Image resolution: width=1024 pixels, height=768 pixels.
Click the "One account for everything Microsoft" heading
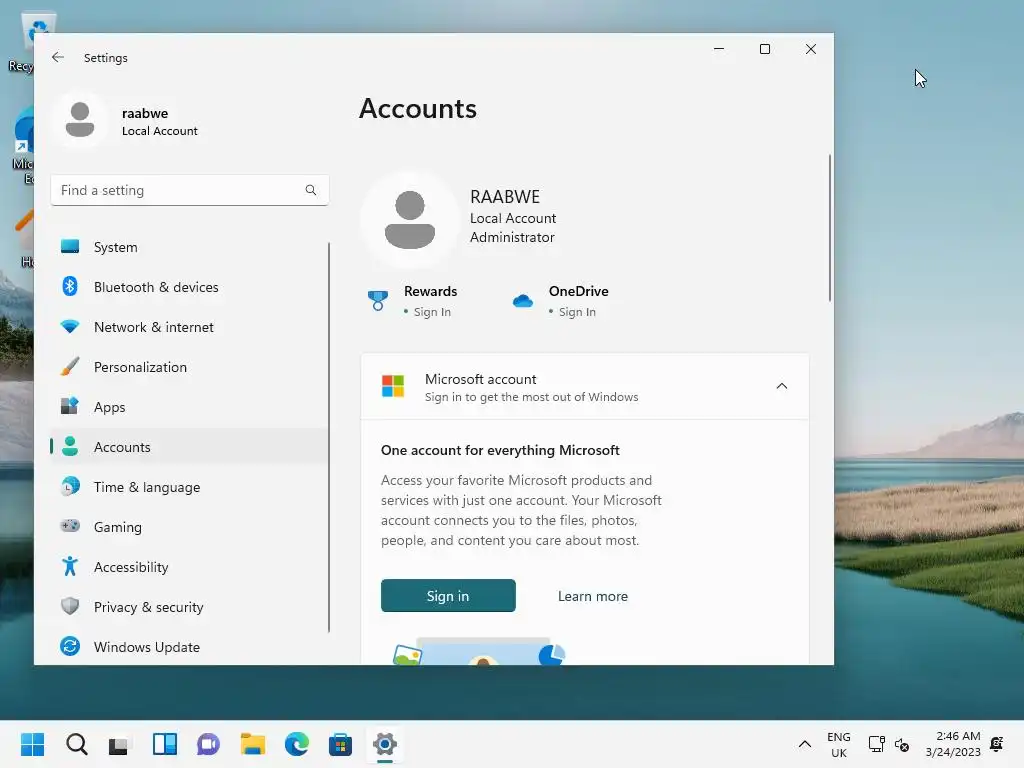click(x=500, y=450)
